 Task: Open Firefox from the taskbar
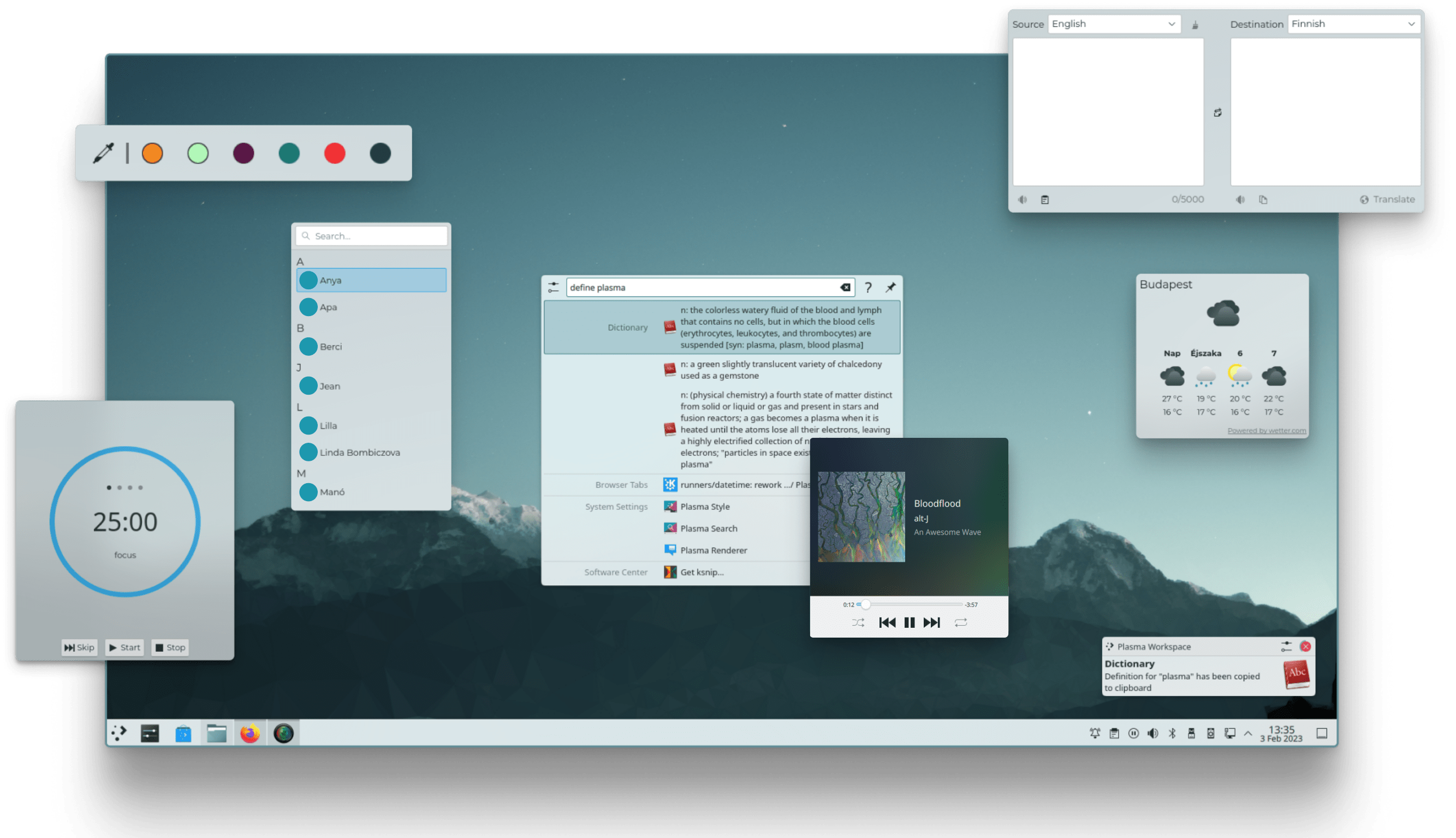coord(250,733)
